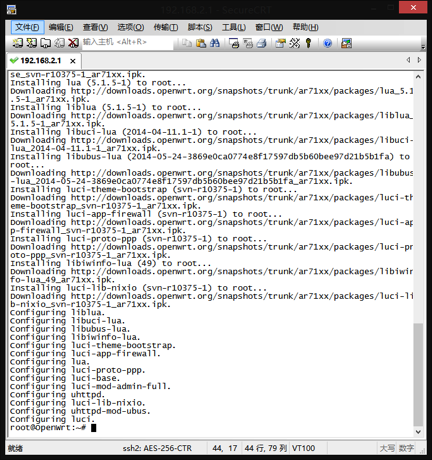Open Session Options tools icon
The width and height of the screenshot is (432, 460).
pyautogui.click(x=294, y=43)
